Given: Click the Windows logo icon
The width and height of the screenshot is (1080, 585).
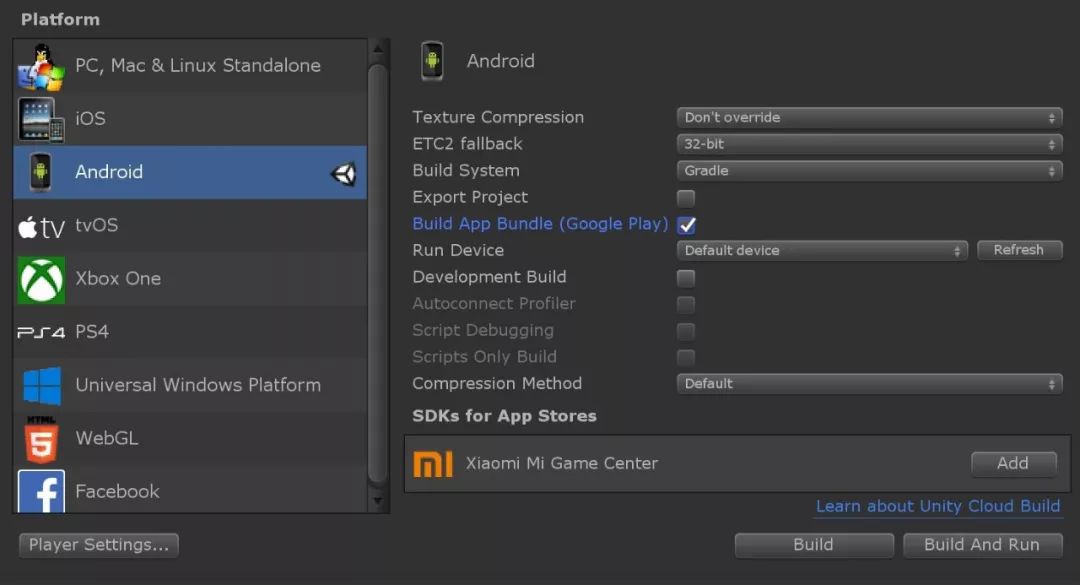Looking at the screenshot, I should point(41,386).
